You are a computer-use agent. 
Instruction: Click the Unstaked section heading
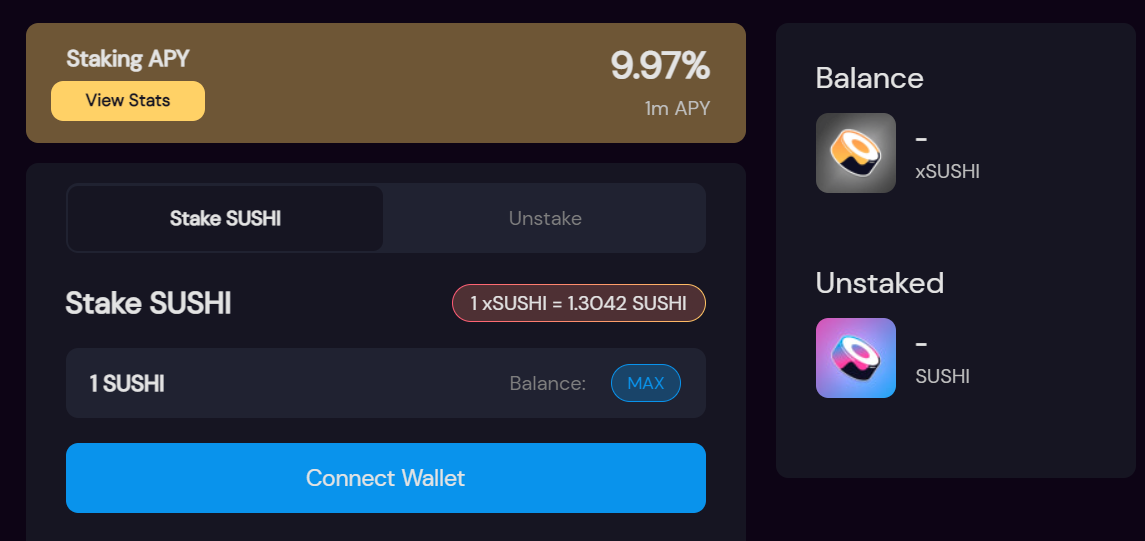pos(879,283)
